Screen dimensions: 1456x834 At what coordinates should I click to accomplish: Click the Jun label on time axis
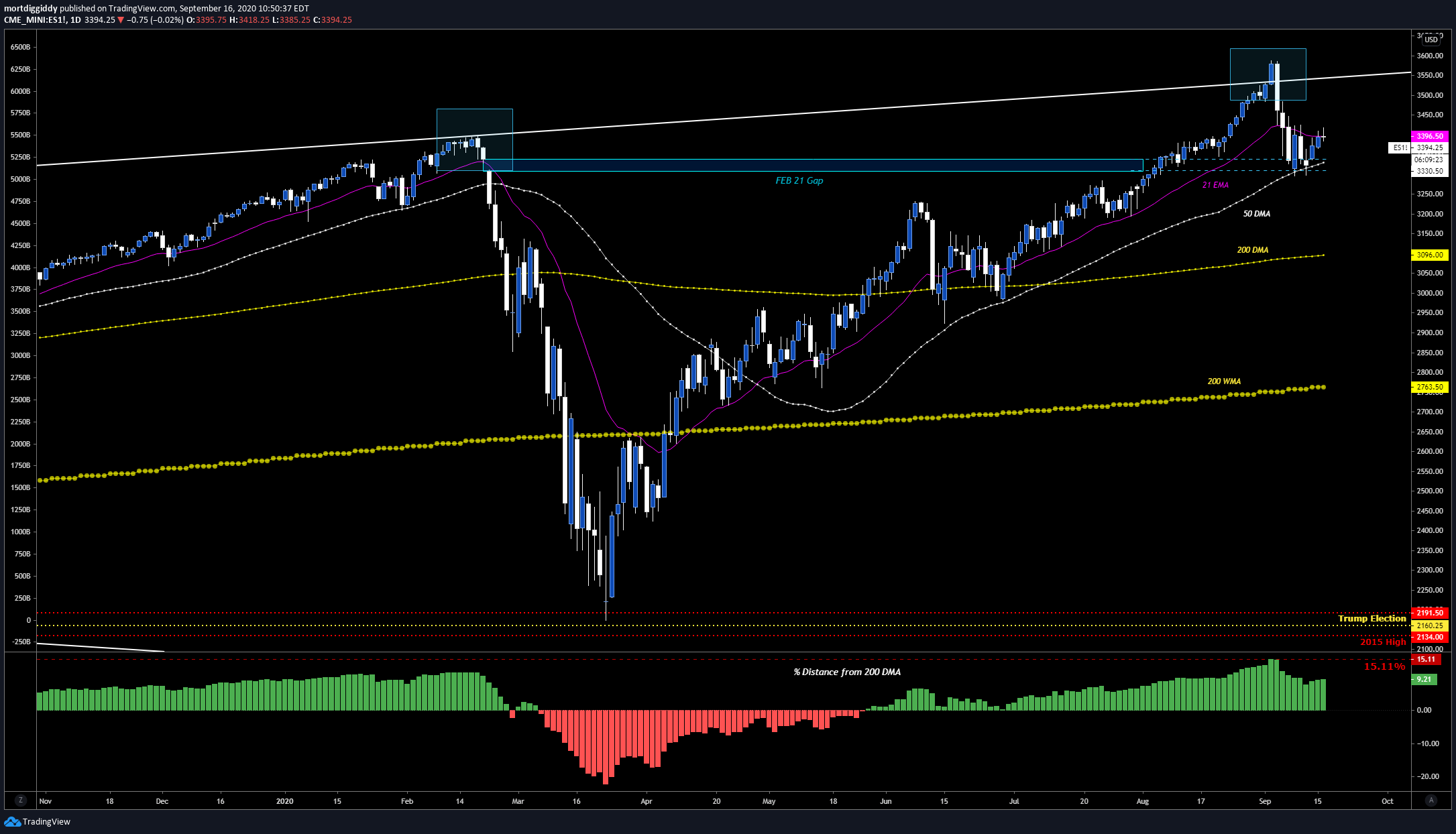[886, 801]
